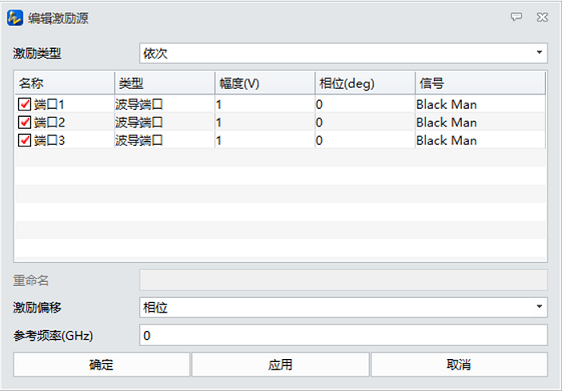Select the 端口2 name cell
Image resolution: width=562 pixels, height=391 pixels.
(x=65, y=122)
